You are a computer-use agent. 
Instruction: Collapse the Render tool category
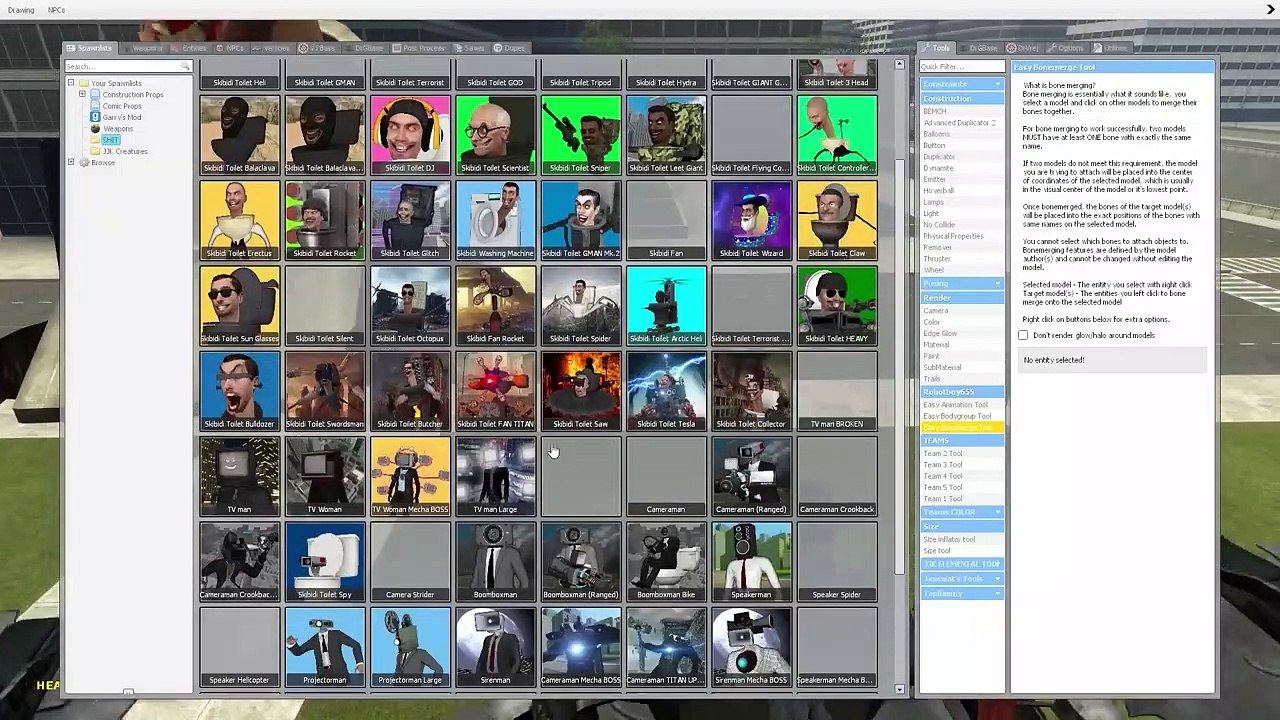pos(962,298)
